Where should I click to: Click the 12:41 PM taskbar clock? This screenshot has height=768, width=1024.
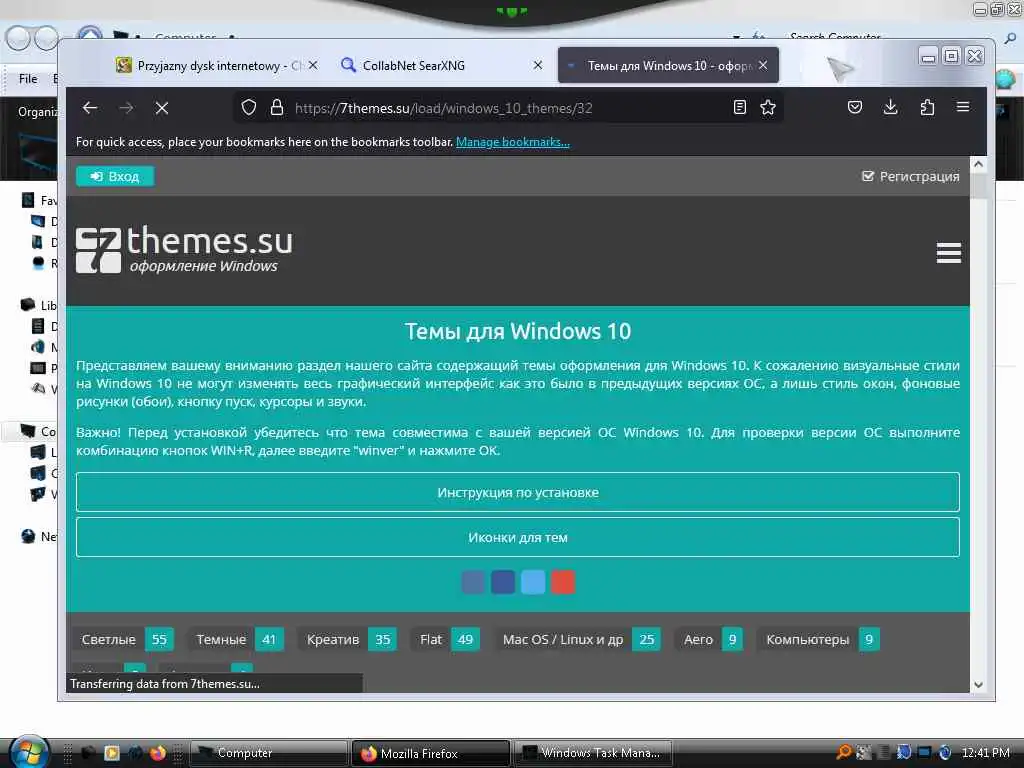click(x=986, y=752)
